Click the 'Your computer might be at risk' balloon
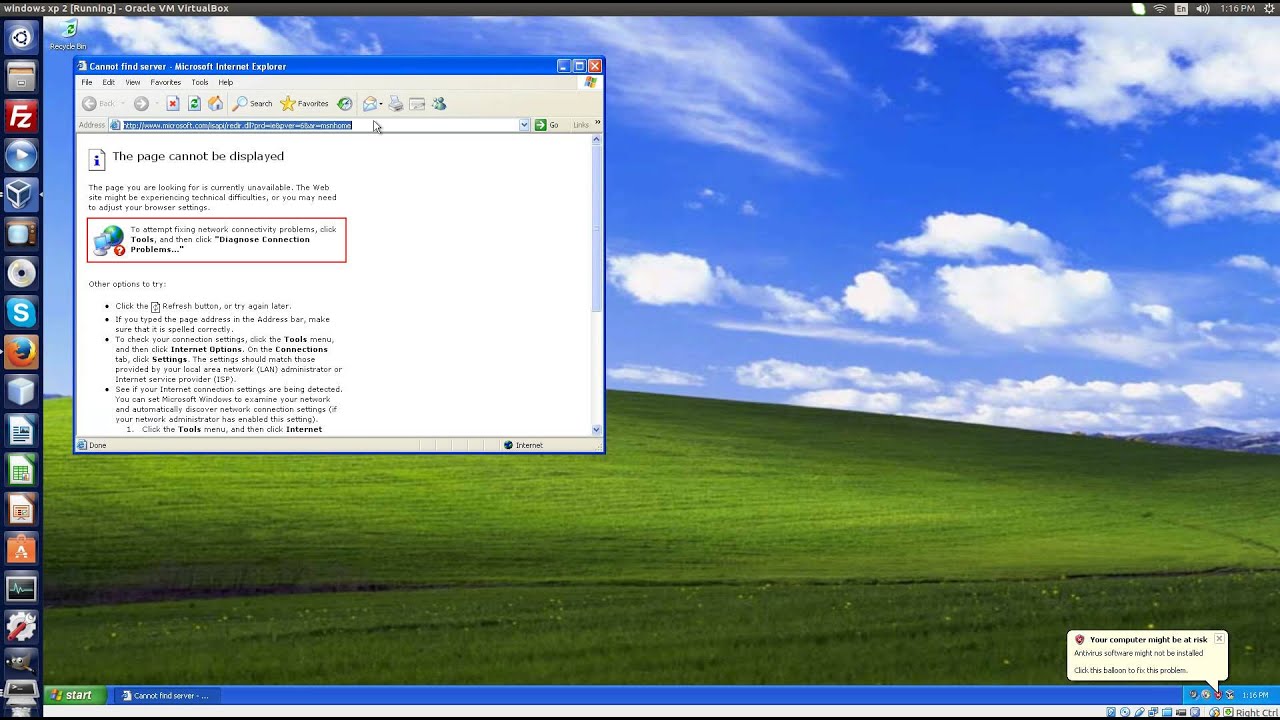1280x720 pixels. point(1146,655)
